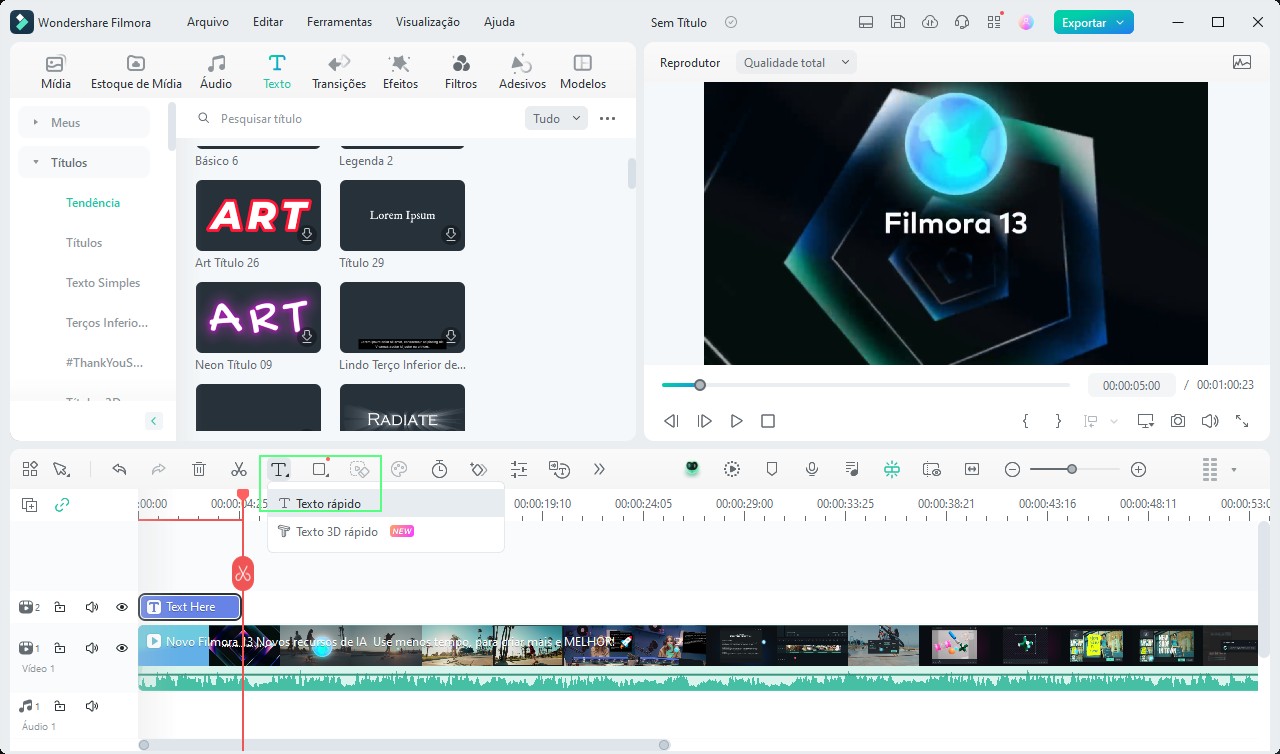The width and height of the screenshot is (1280, 754).
Task: Click the render preview icon in timeline toolbar
Action: click(732, 469)
